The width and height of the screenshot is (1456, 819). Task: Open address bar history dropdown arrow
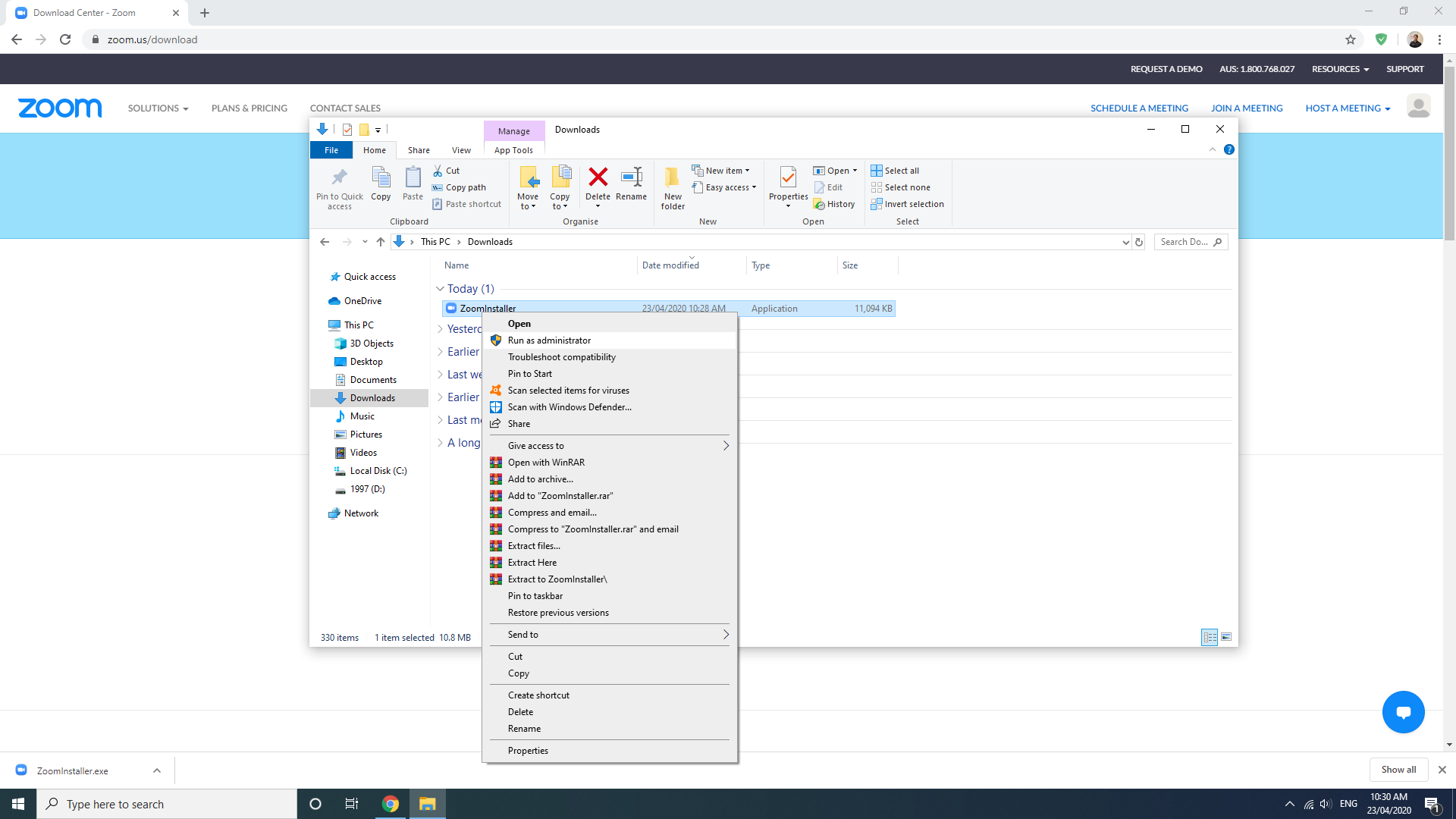(x=1125, y=242)
